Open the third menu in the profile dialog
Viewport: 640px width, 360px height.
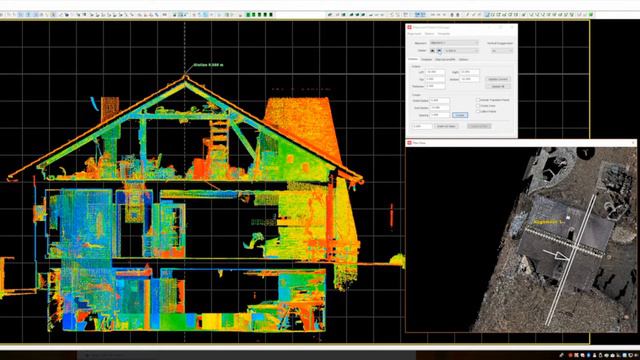click(x=444, y=33)
